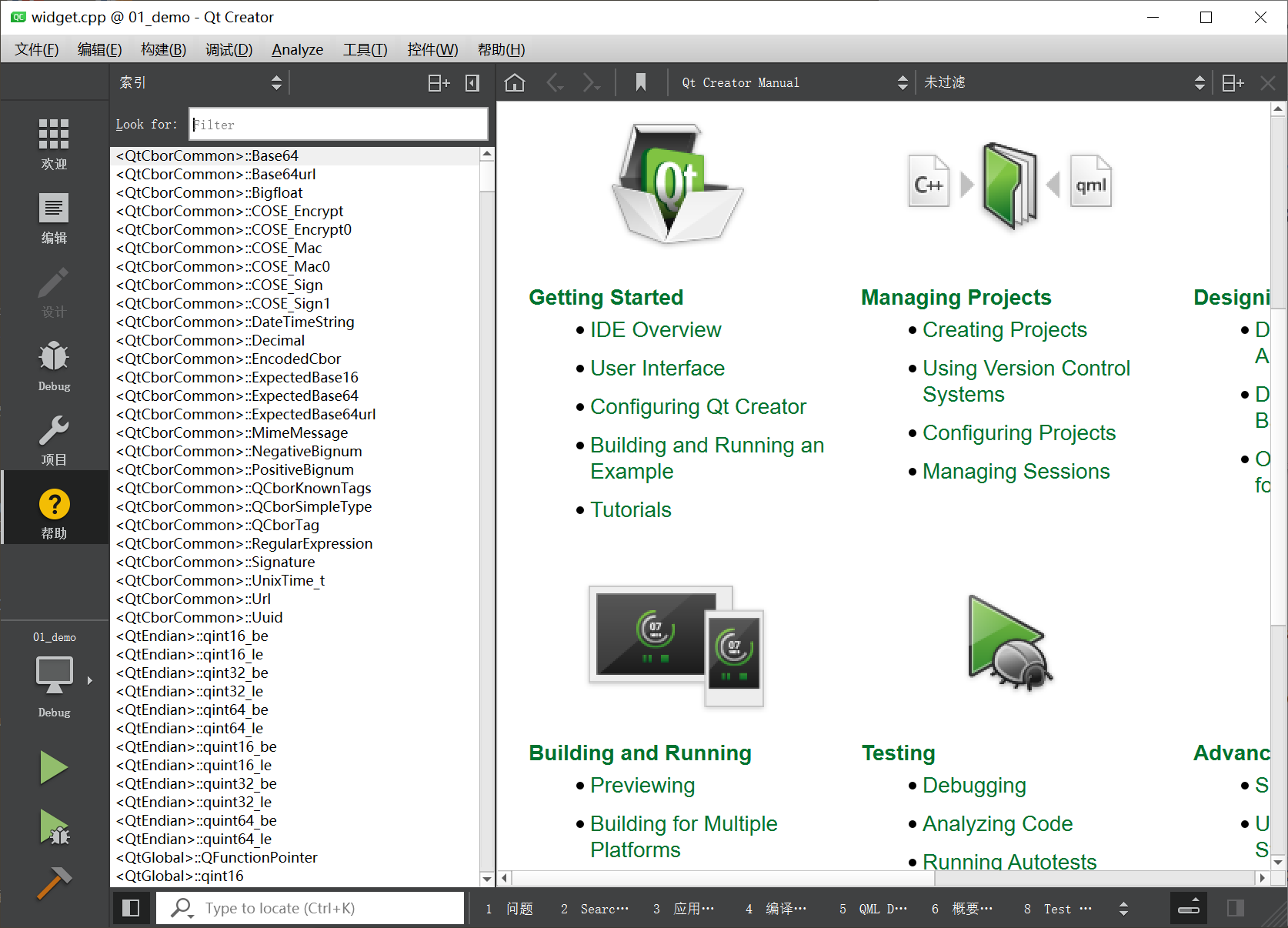The image size is (1288, 928).
Task: Open the 控件(W) menu
Action: pyautogui.click(x=432, y=49)
